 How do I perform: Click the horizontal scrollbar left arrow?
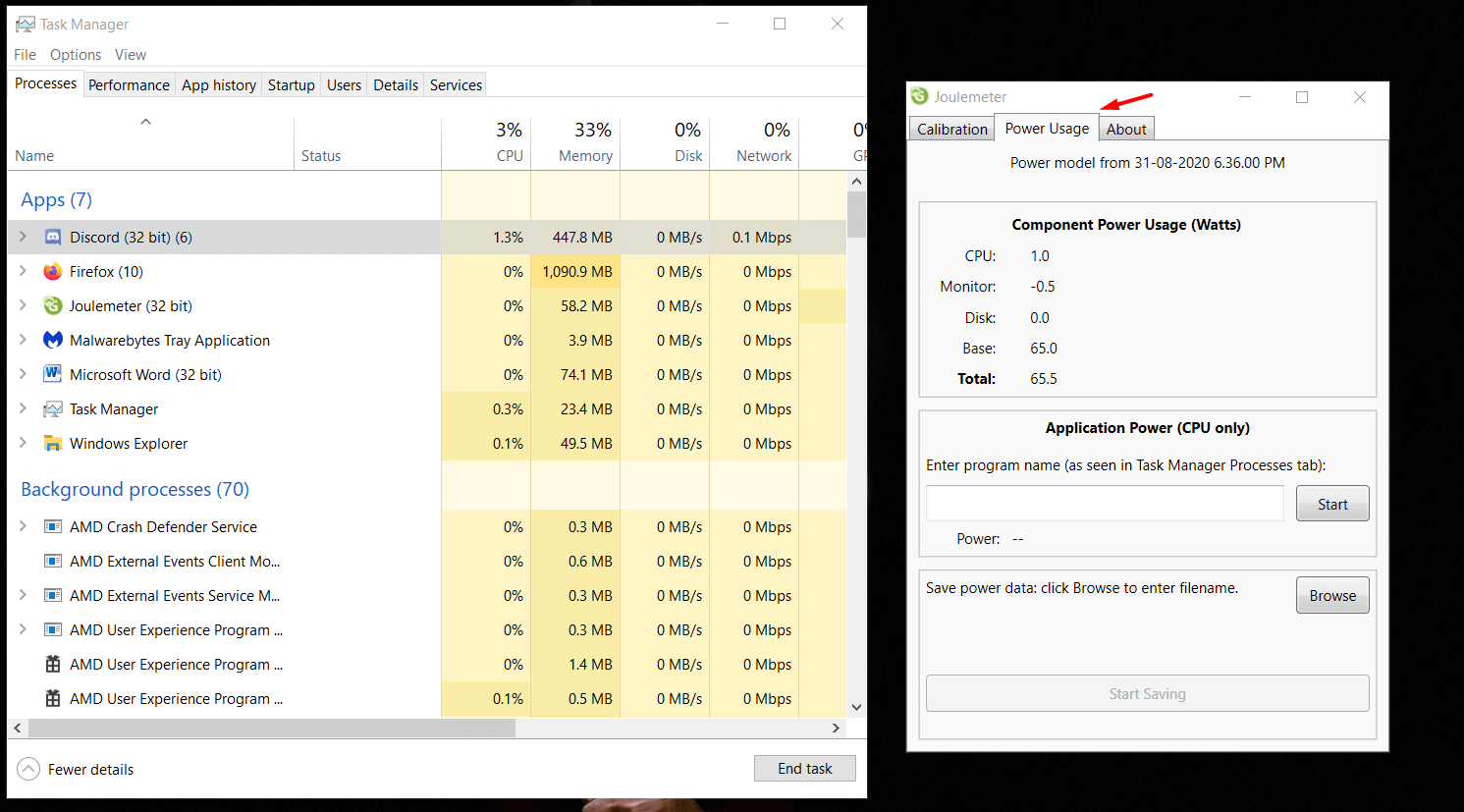[17, 729]
